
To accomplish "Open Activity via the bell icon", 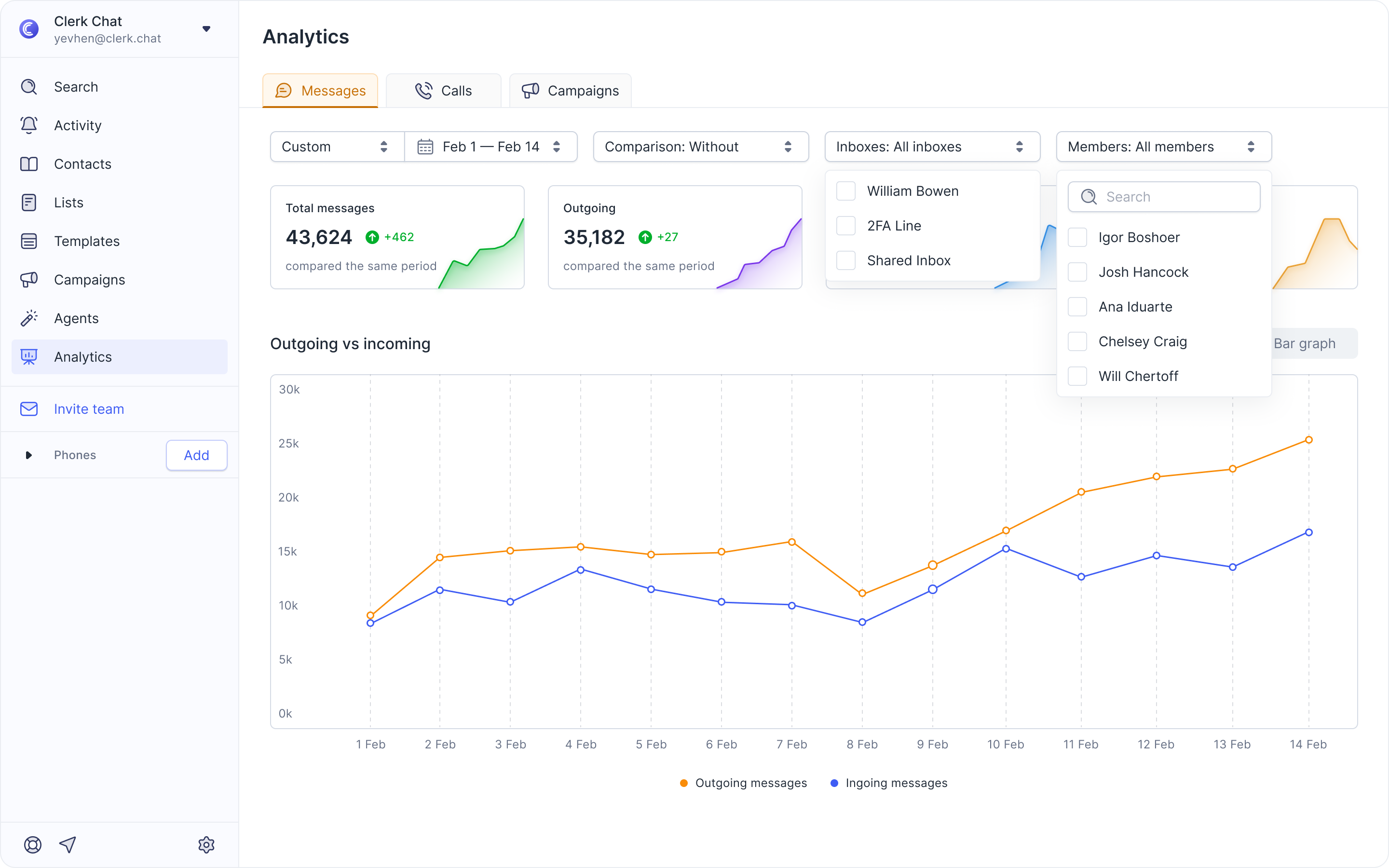I will coord(29,125).
